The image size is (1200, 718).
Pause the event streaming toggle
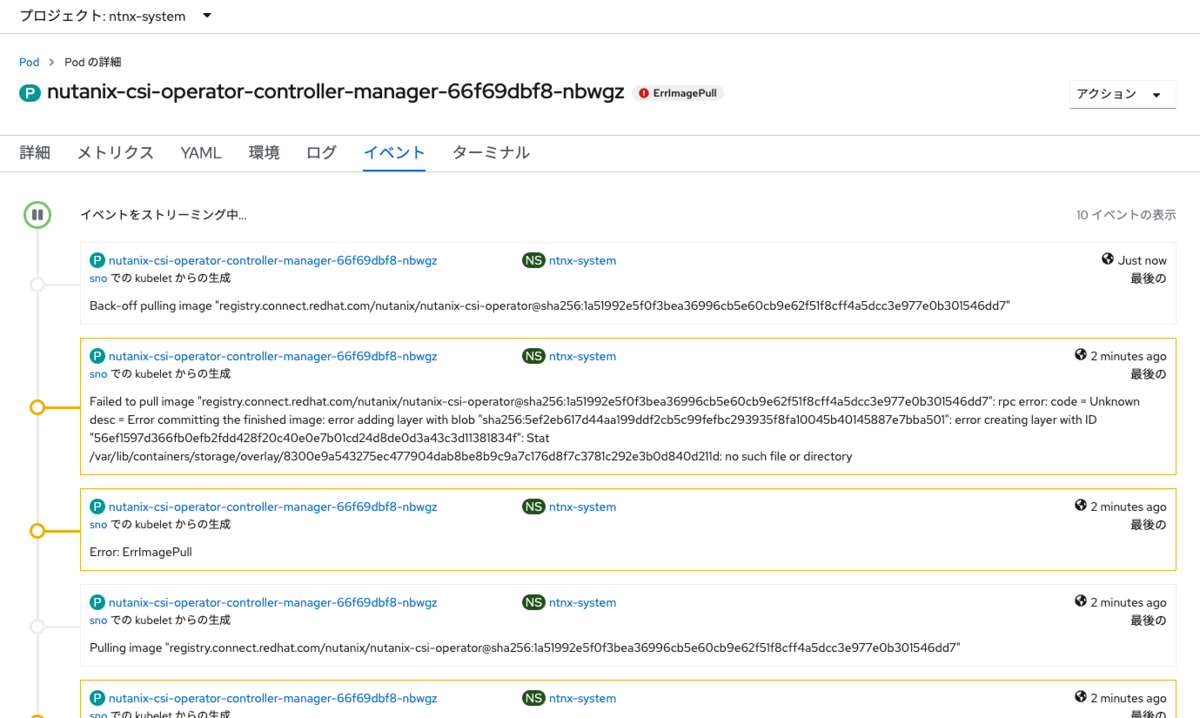click(x=37, y=214)
